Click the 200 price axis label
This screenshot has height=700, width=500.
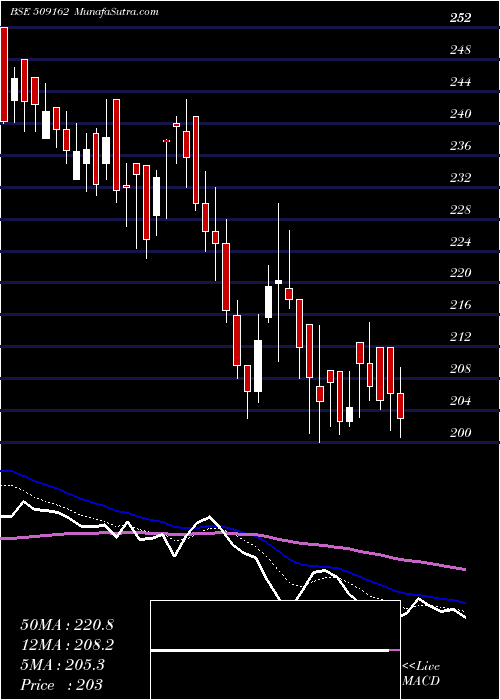coord(460,433)
